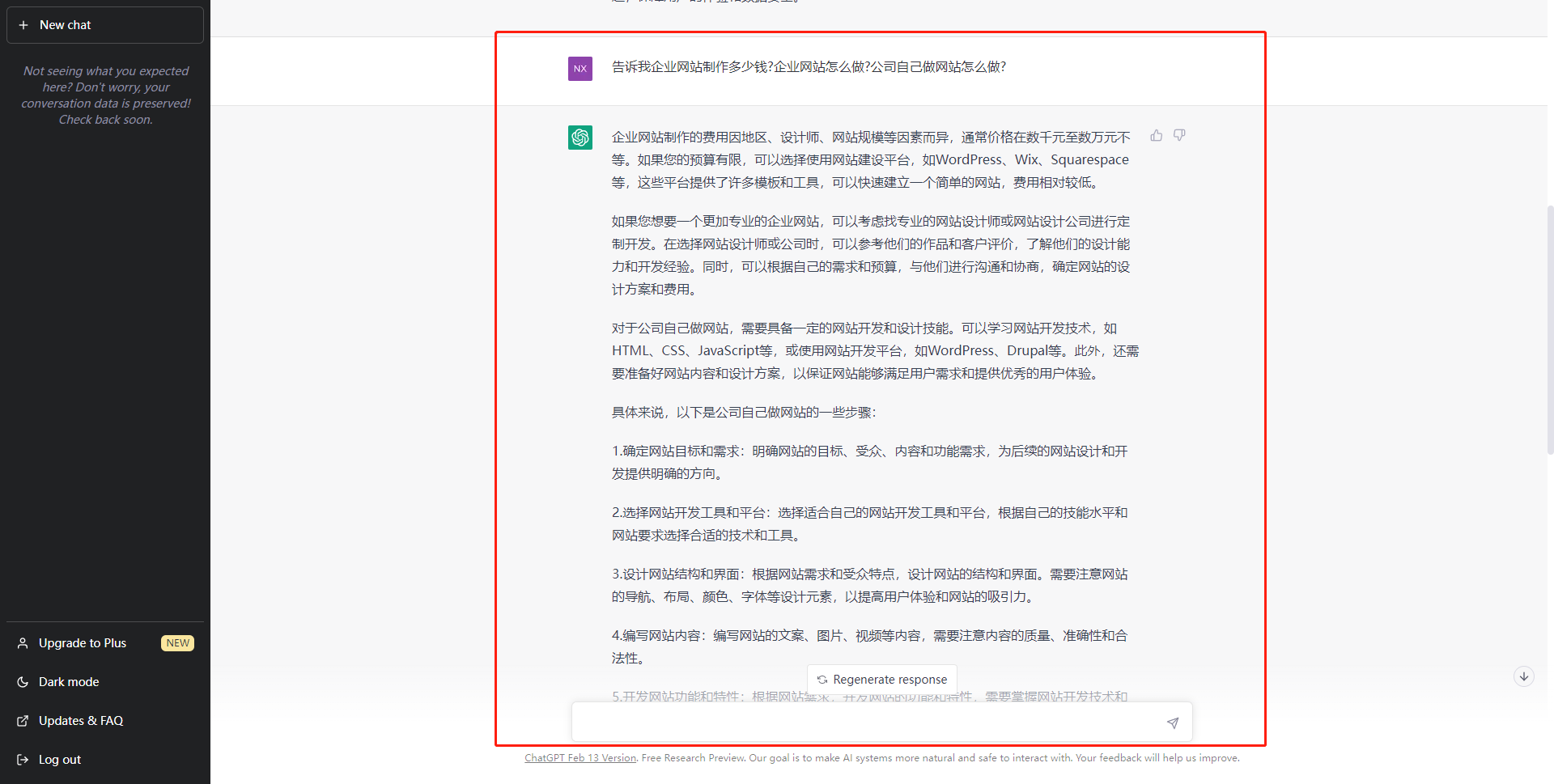Click step 3.设计网站结构和界面

pyautogui.click(x=870, y=586)
